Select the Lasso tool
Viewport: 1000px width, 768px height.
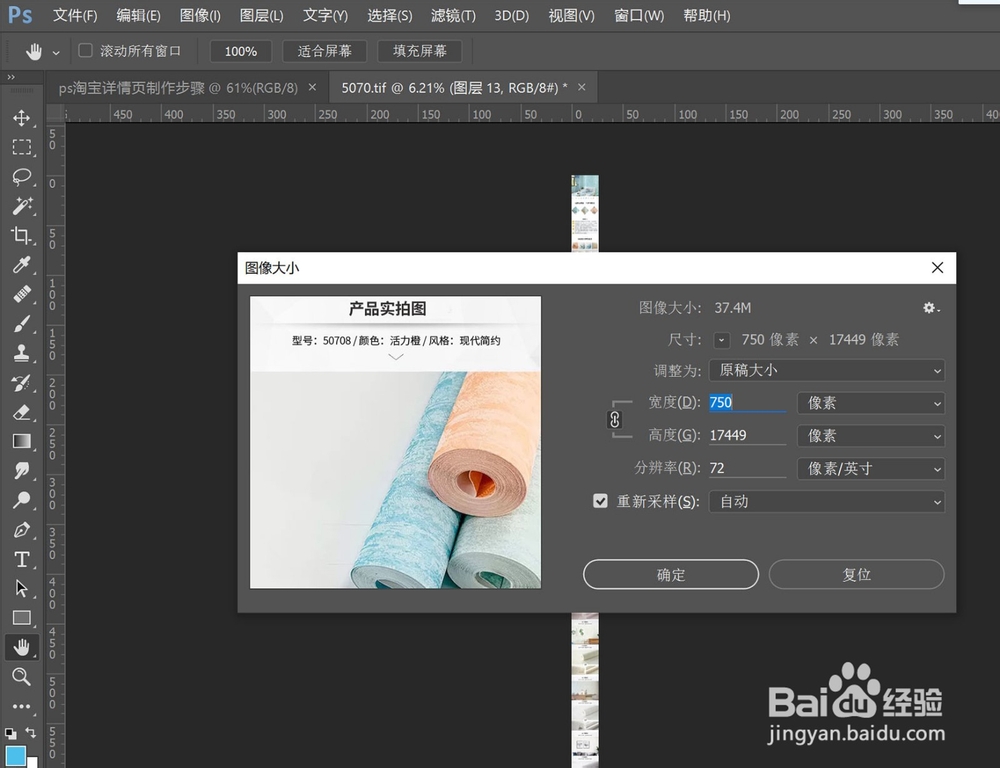pyautogui.click(x=22, y=178)
